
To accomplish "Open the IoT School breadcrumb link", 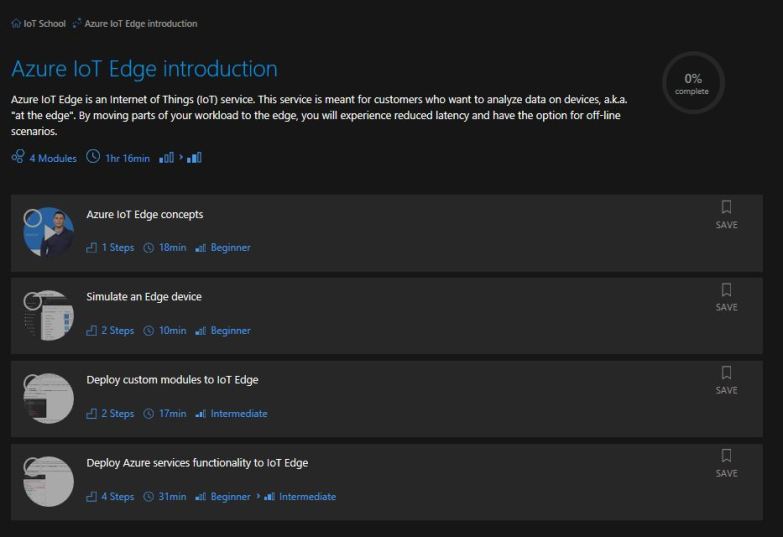I will coord(44,23).
